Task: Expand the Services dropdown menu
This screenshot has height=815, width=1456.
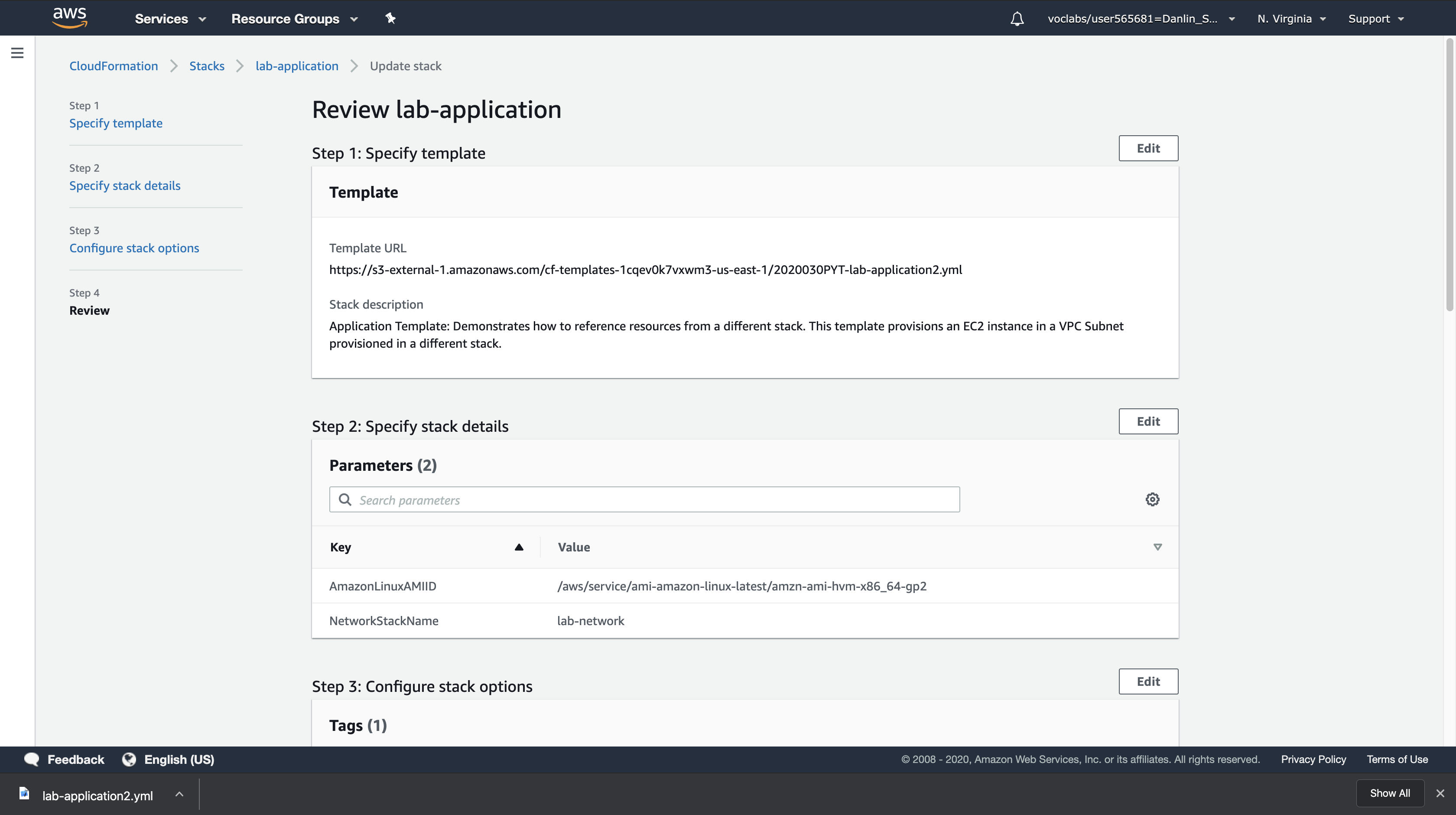Action: pos(170,19)
